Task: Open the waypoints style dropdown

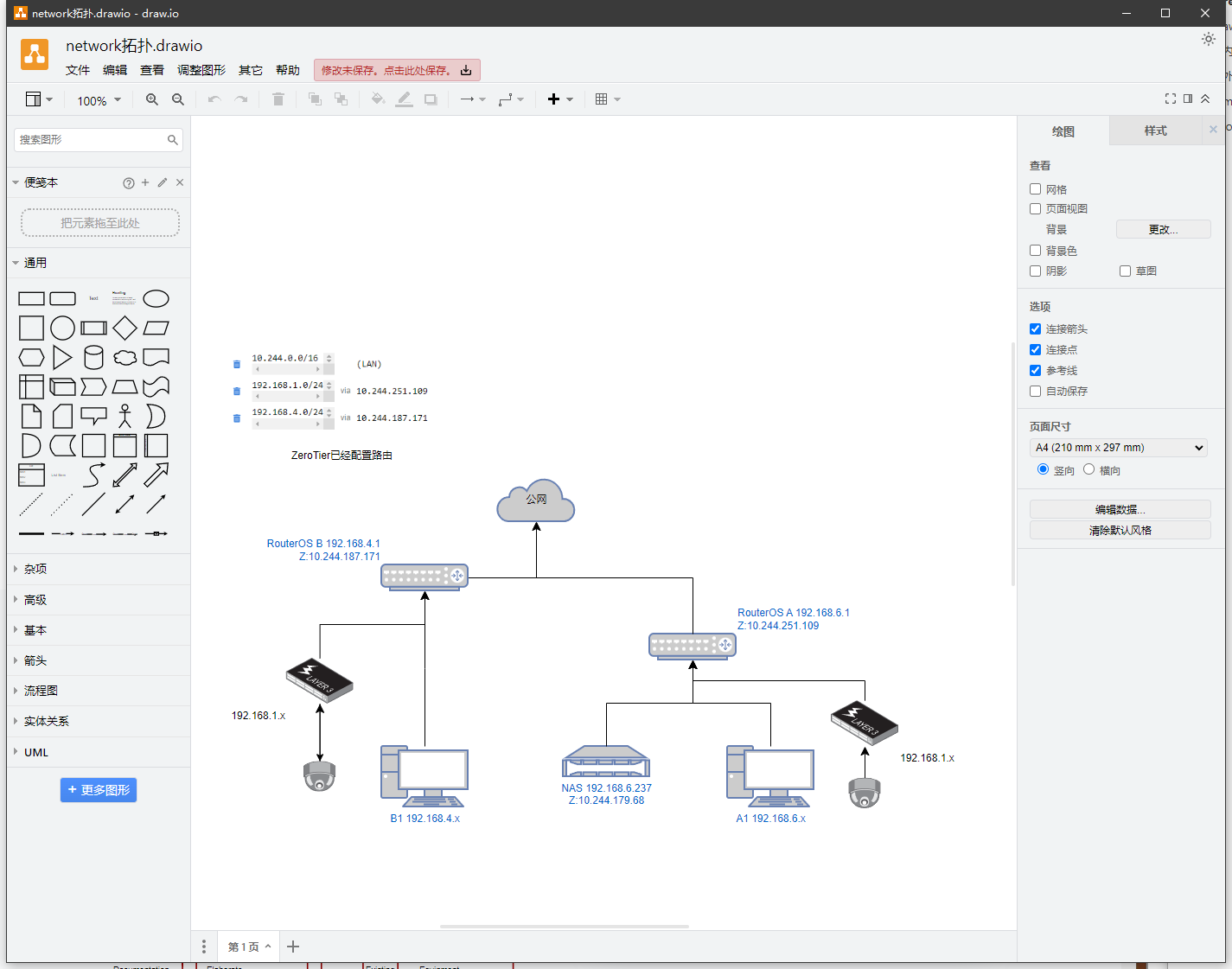Action: (x=511, y=99)
